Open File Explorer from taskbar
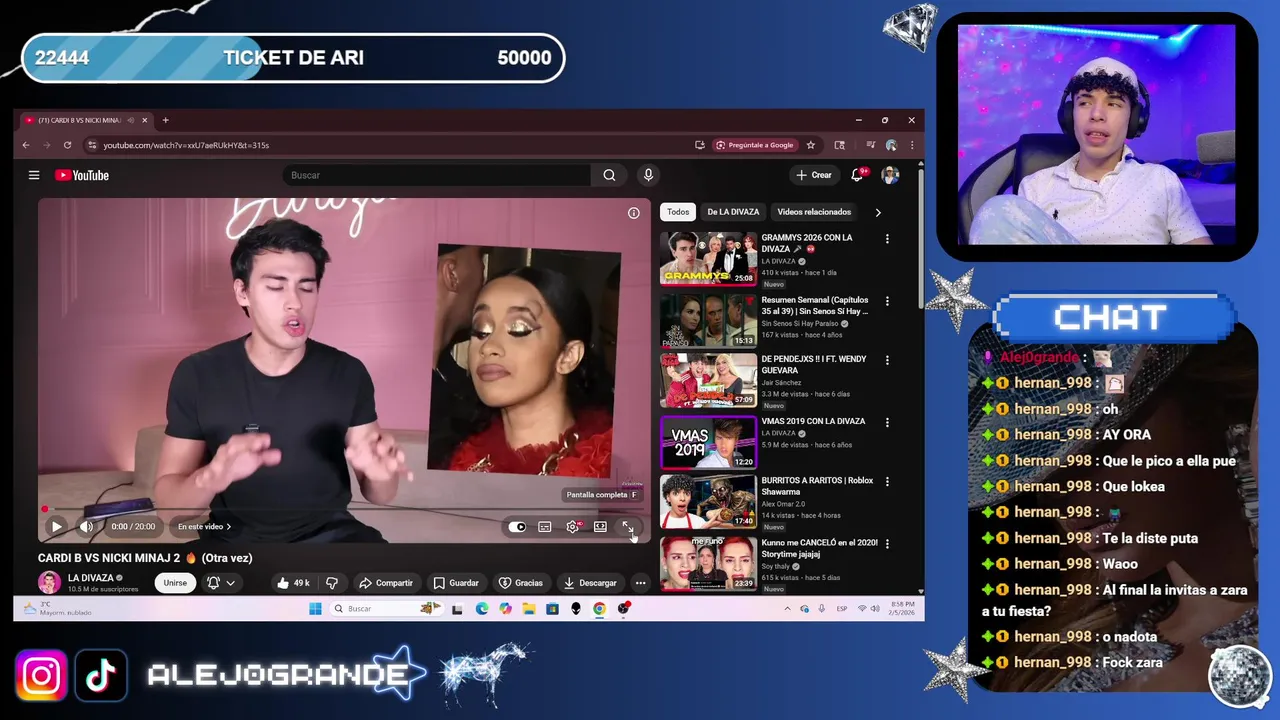The width and height of the screenshot is (1280, 720). pos(528,608)
